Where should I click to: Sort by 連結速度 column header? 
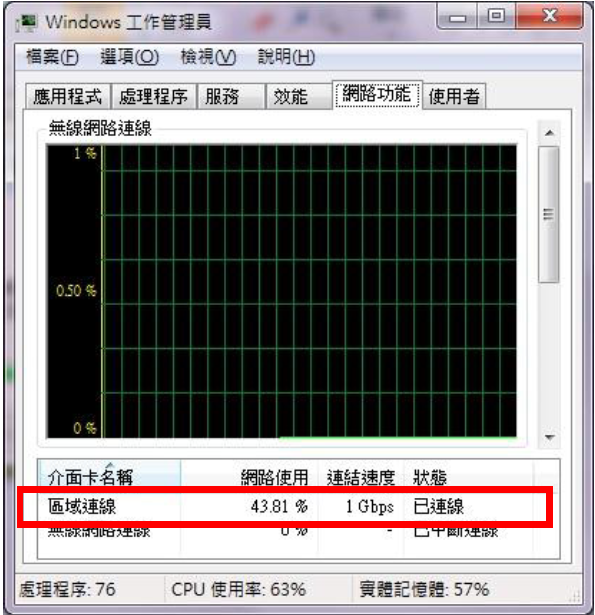361,477
